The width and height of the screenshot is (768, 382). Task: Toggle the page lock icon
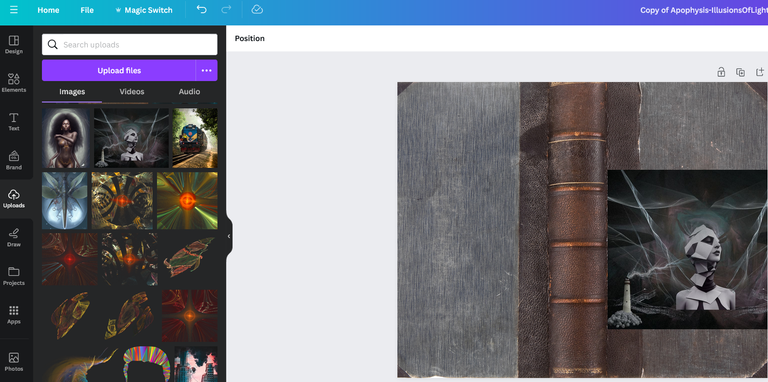(721, 72)
